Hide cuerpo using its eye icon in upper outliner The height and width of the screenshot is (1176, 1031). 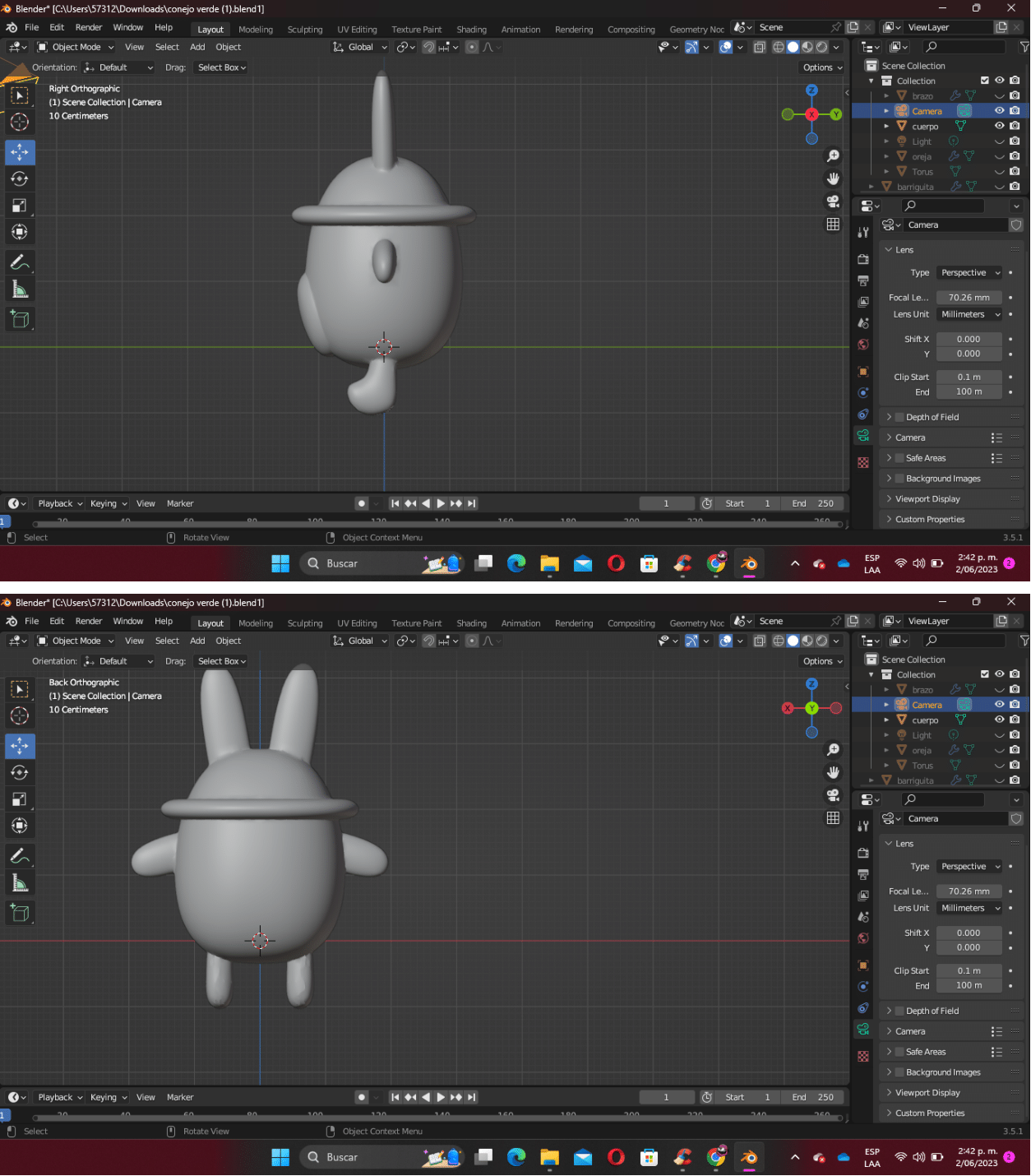click(999, 126)
